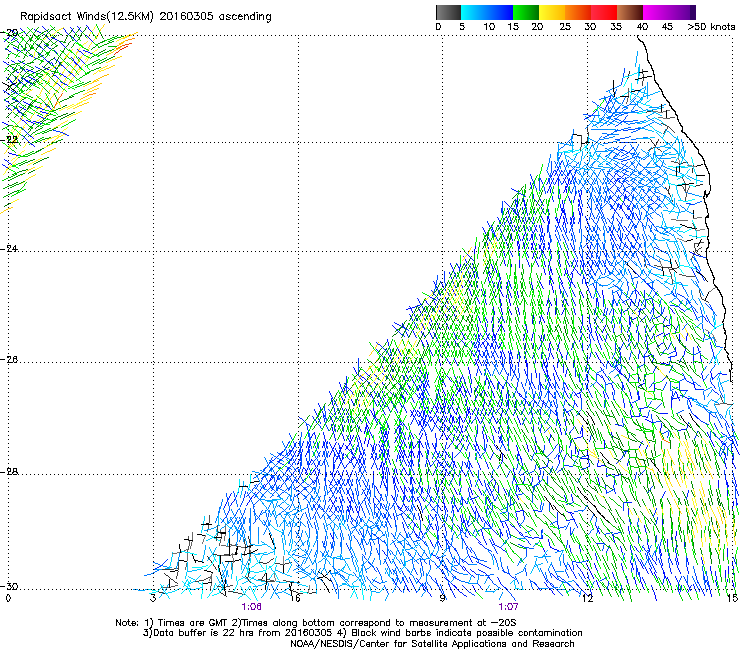Click the purple pass time '1:08'
740x650 pixels.
[251, 607]
